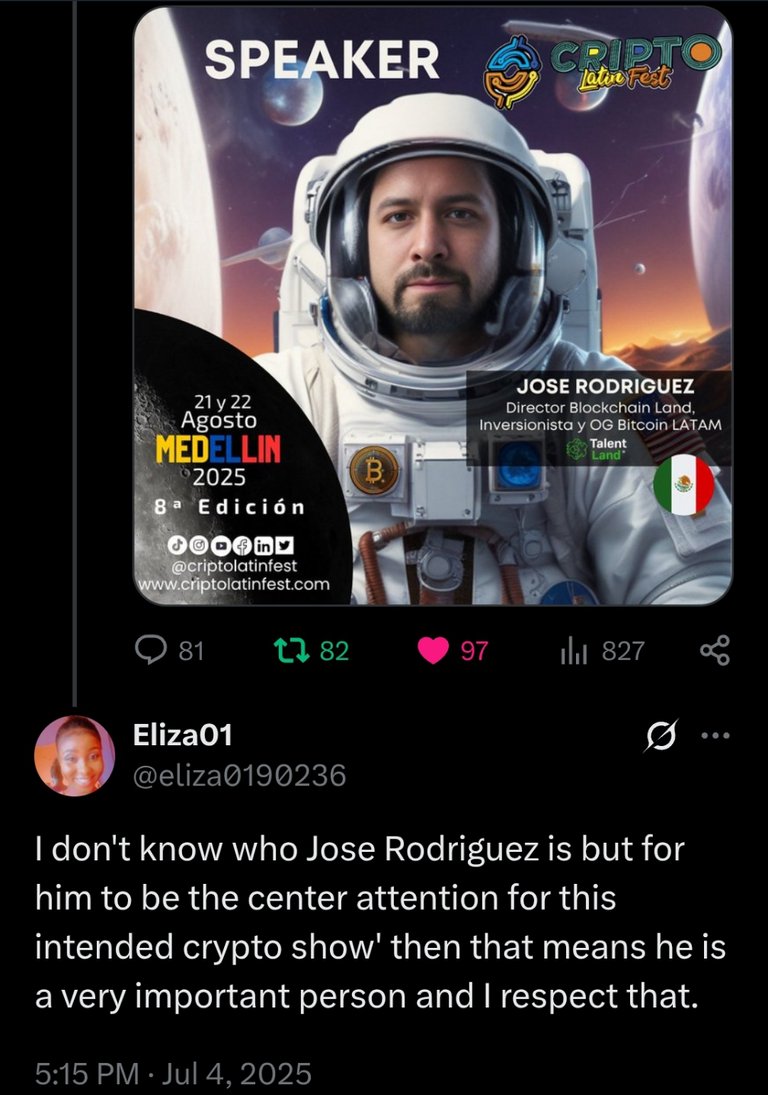This screenshot has height=1095, width=768.
Task: View the 97 likes count
Action: [x=474, y=651]
